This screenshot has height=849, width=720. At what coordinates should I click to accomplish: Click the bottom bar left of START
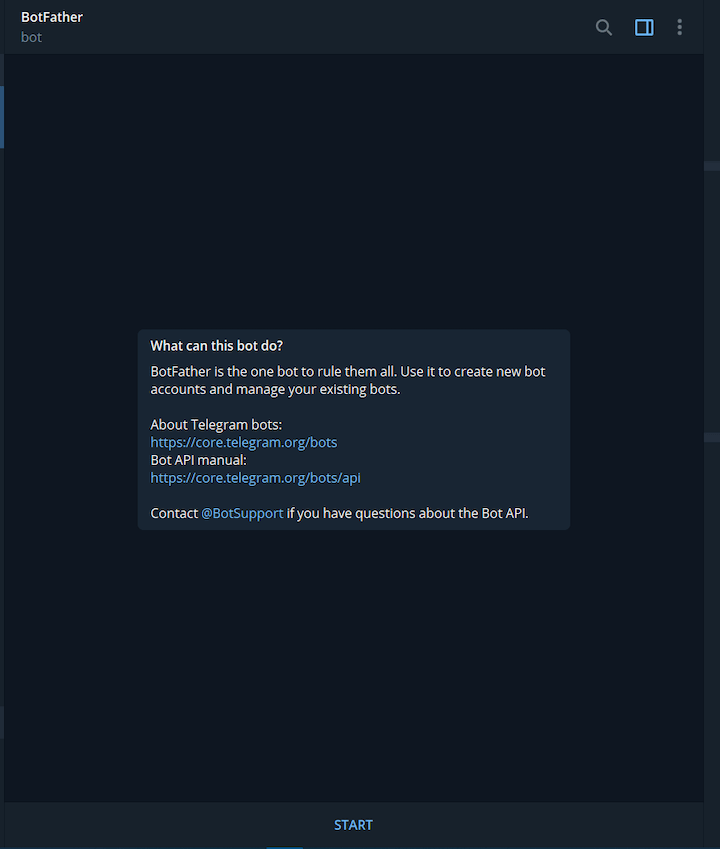coord(162,825)
